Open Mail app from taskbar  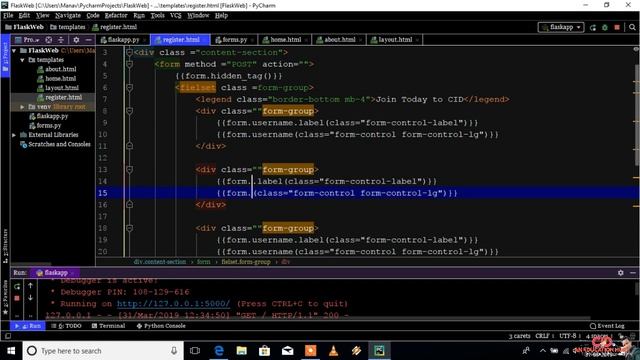[287, 351]
